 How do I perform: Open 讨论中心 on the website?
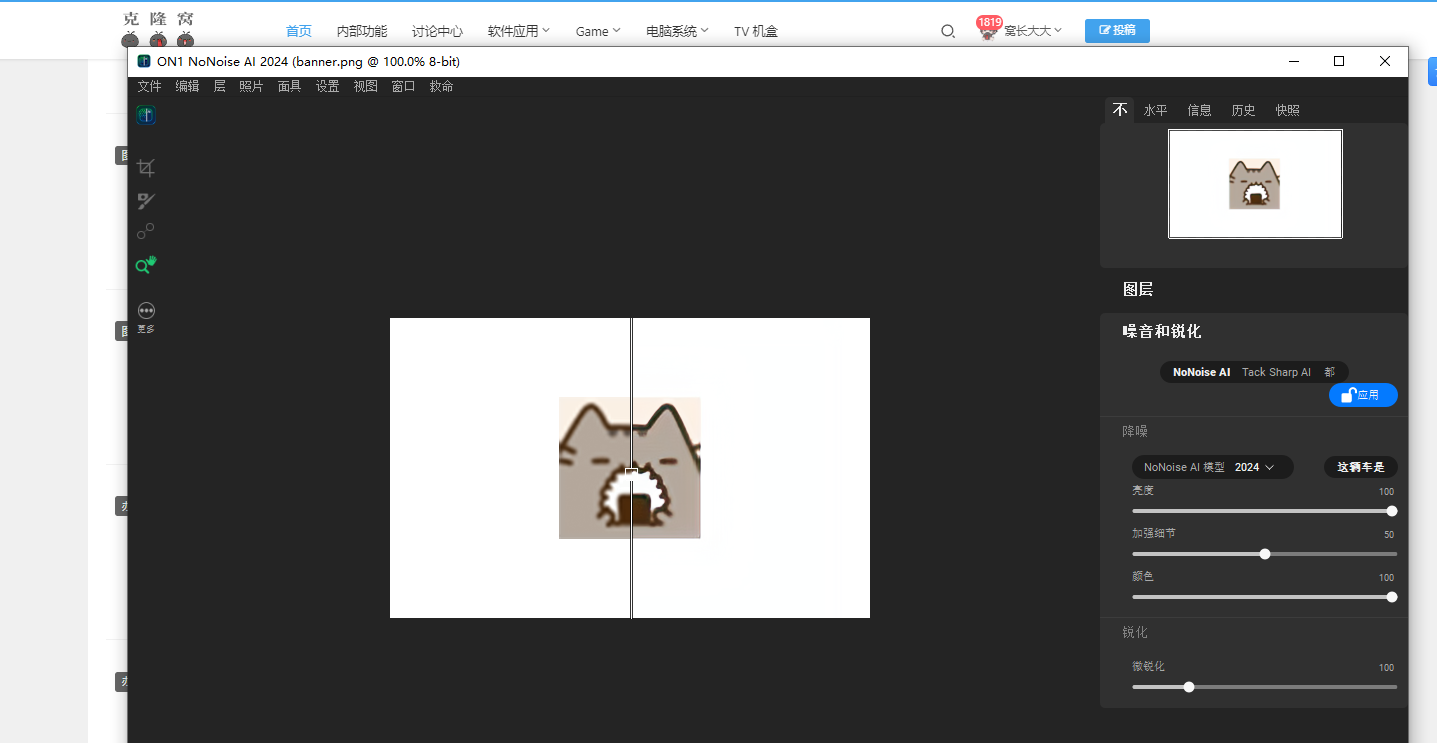[x=437, y=31]
